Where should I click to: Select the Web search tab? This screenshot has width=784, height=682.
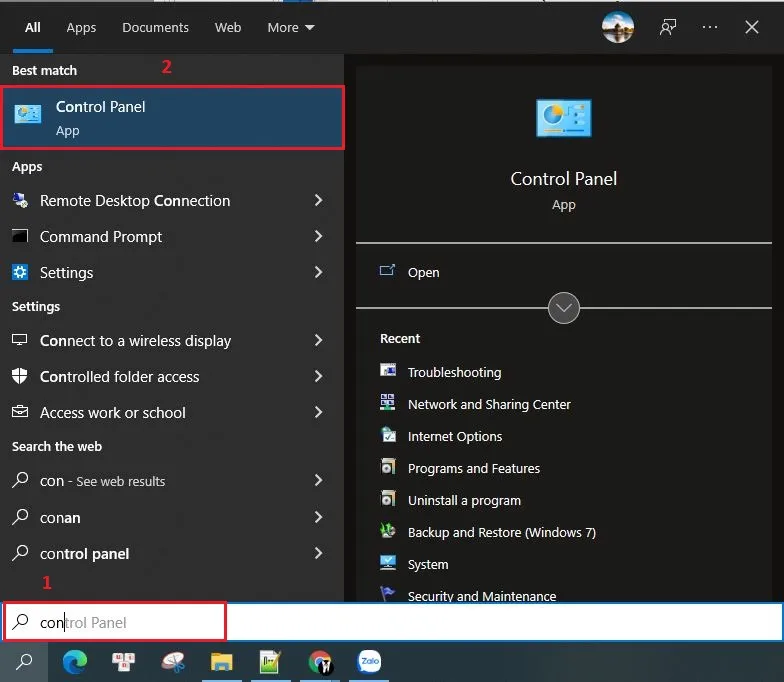(228, 27)
